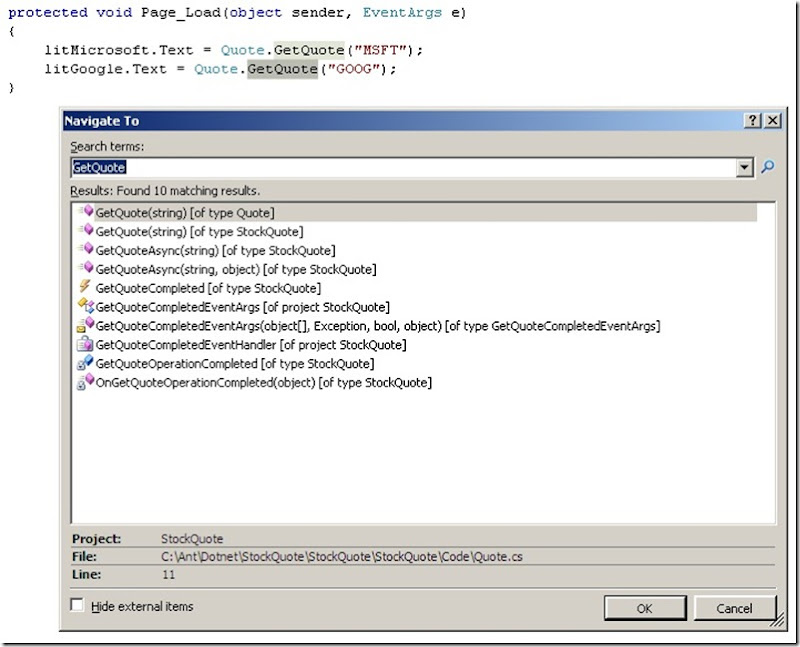Screen dimensions: 800x647
Task: Select result GetQuote(string) [of type Quote]
Action: [x=417, y=212]
